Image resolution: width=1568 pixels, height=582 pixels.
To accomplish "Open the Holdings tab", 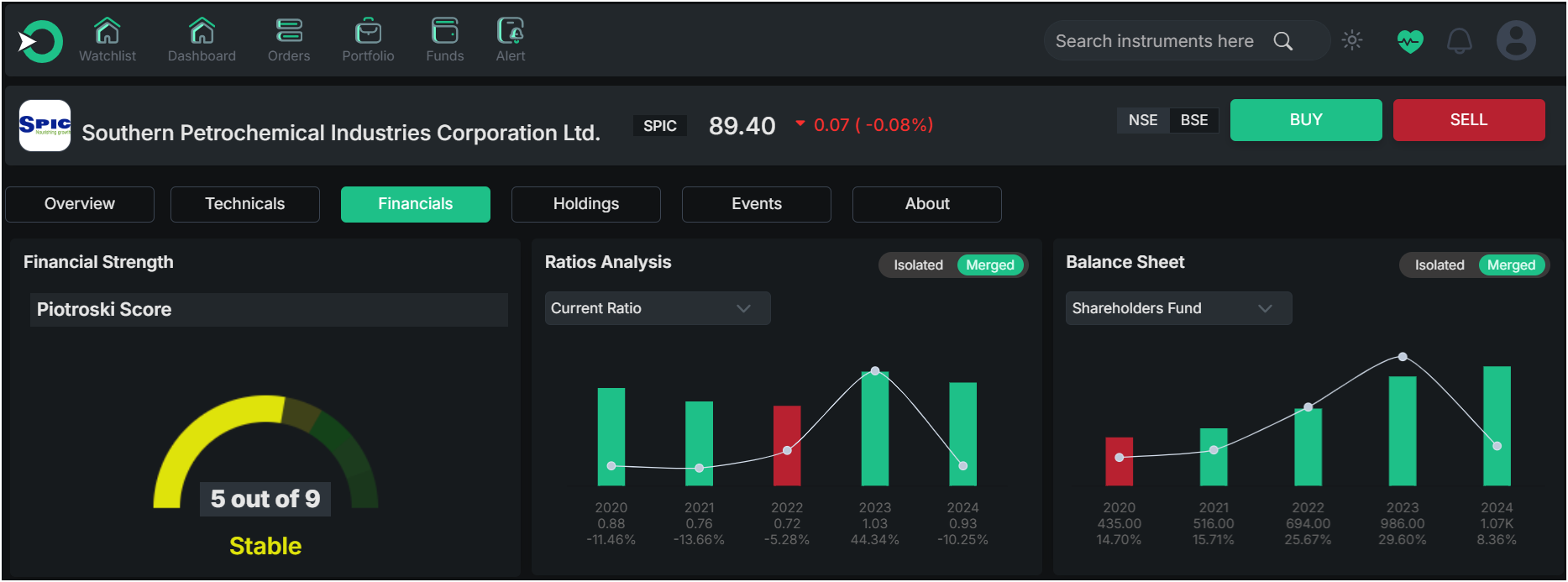I will click(586, 204).
